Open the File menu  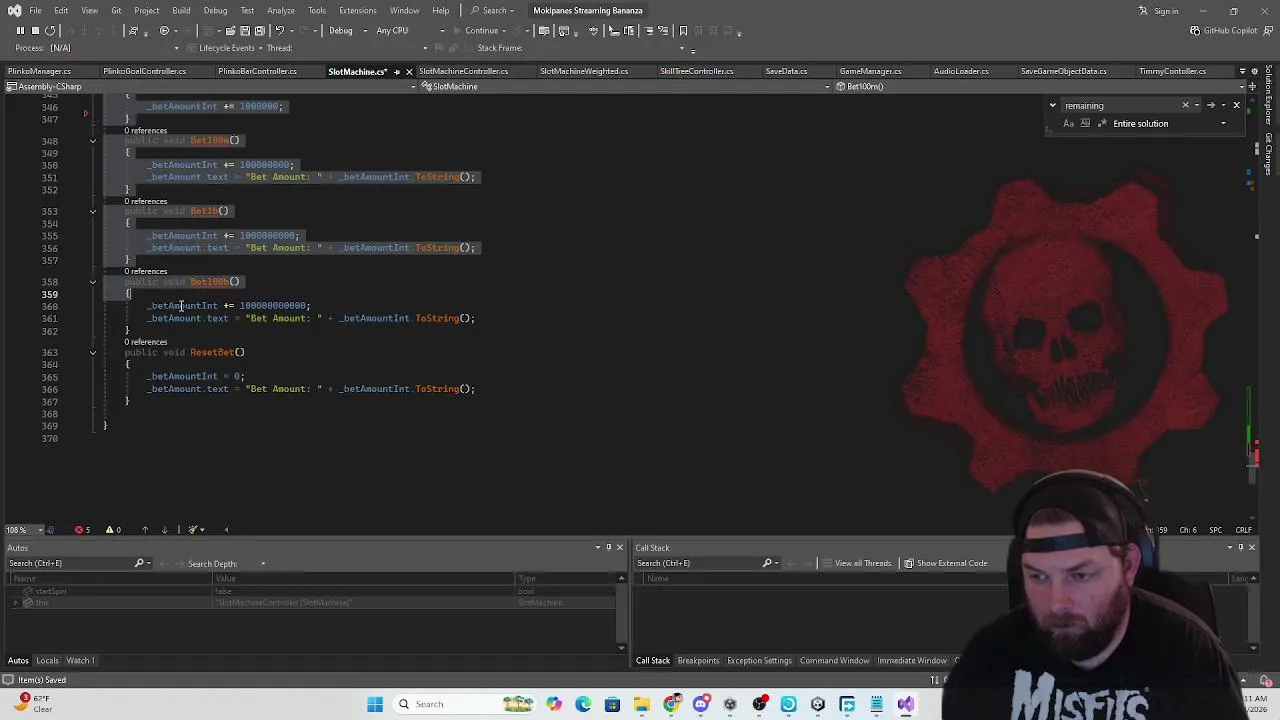35,10
